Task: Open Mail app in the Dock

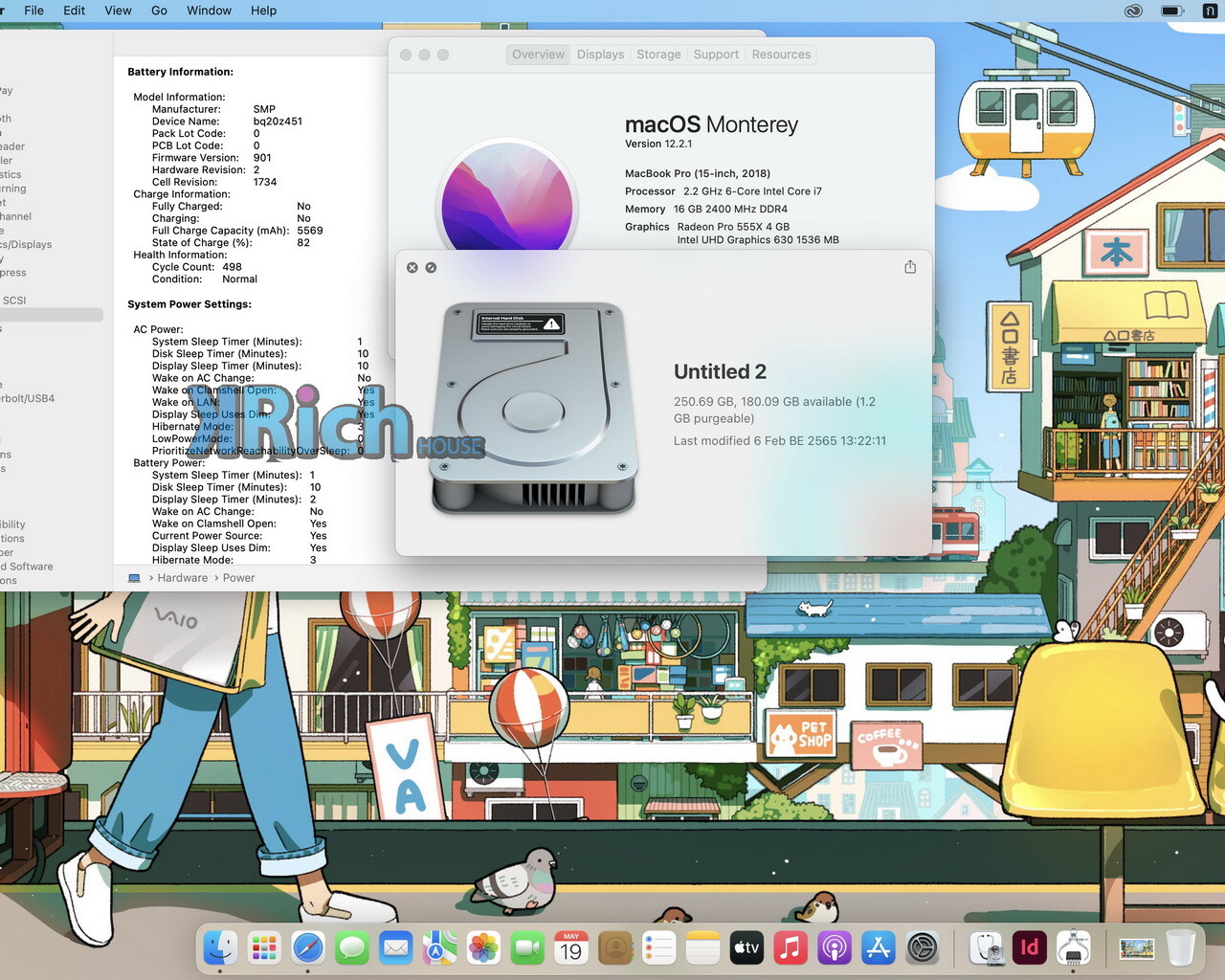Action: 395,948
